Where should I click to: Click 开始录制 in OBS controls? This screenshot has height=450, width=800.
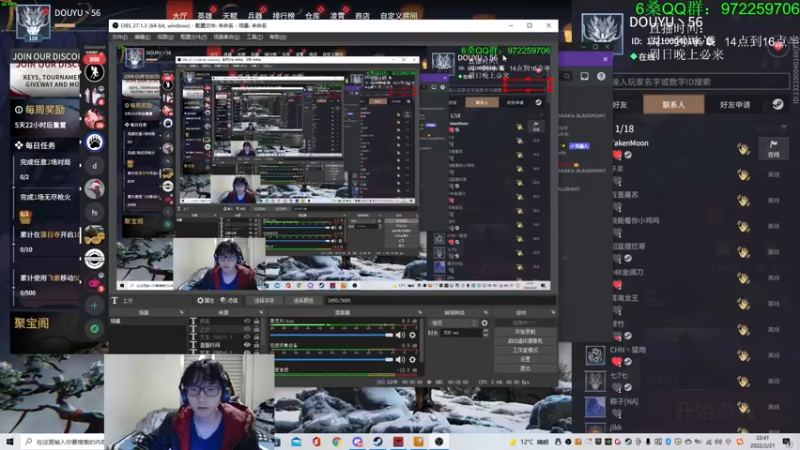tap(525, 332)
